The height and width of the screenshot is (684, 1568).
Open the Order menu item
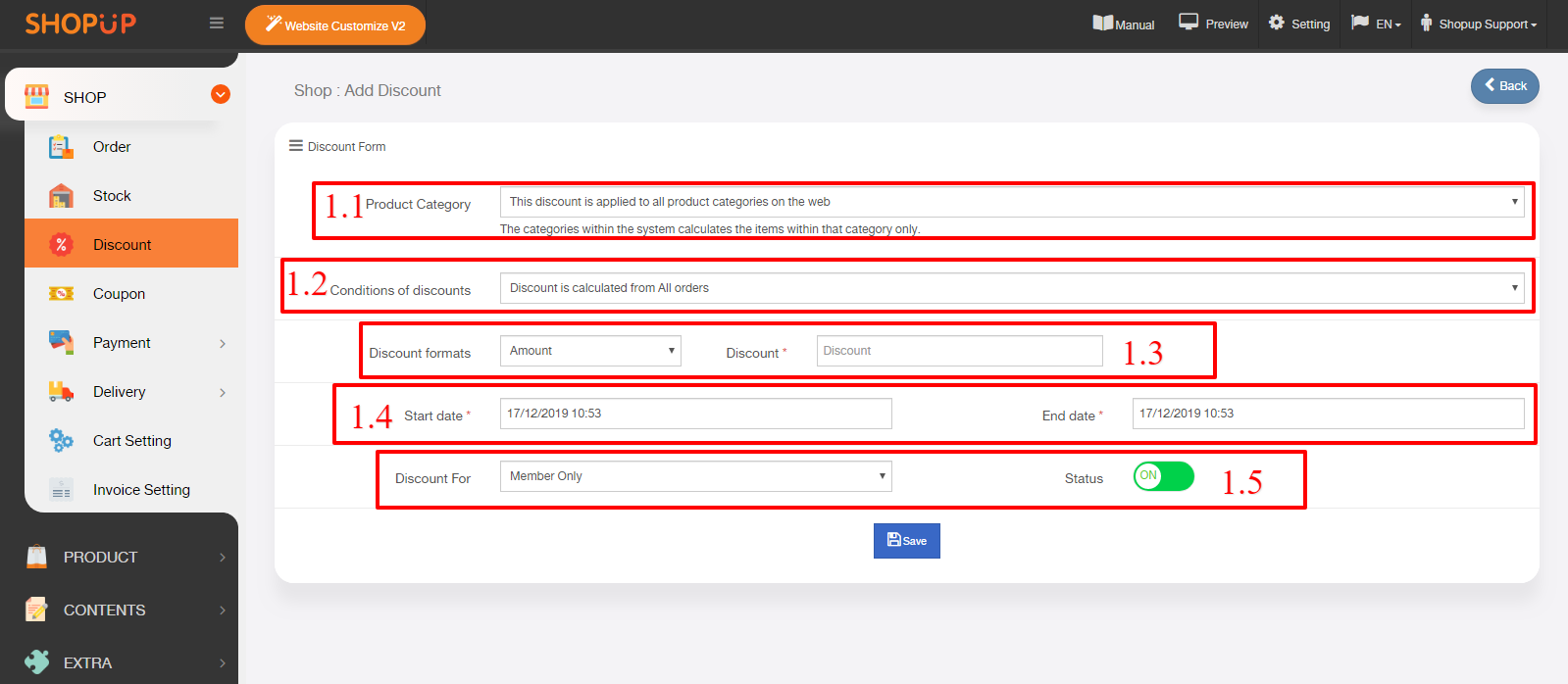112,147
